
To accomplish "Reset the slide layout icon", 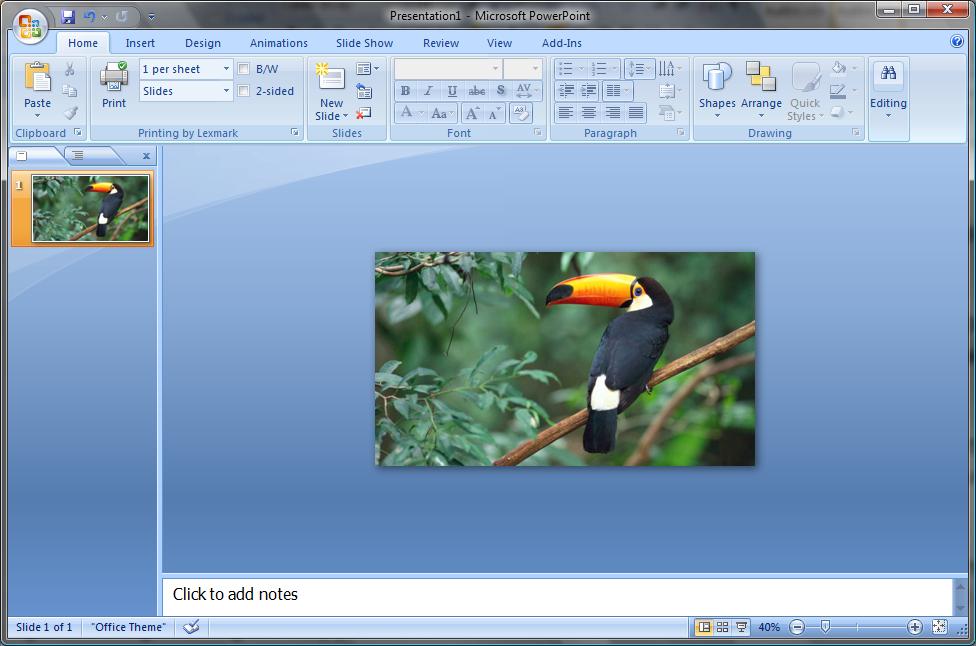I will [x=364, y=91].
